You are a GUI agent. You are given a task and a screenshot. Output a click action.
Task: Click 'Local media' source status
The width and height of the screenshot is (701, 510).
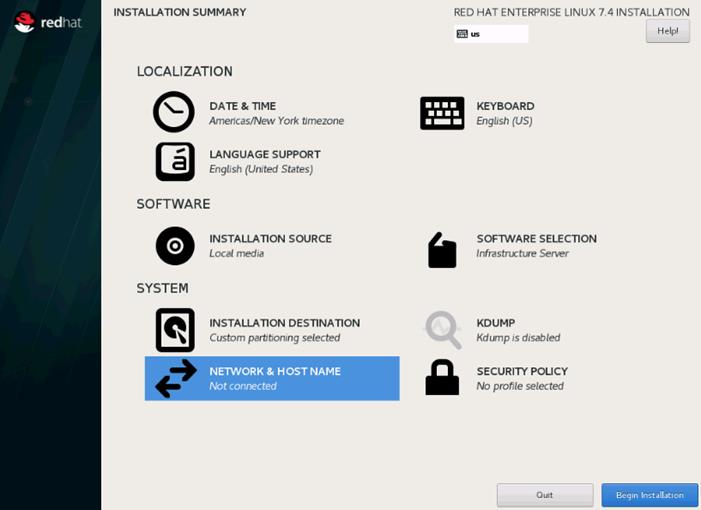point(236,253)
